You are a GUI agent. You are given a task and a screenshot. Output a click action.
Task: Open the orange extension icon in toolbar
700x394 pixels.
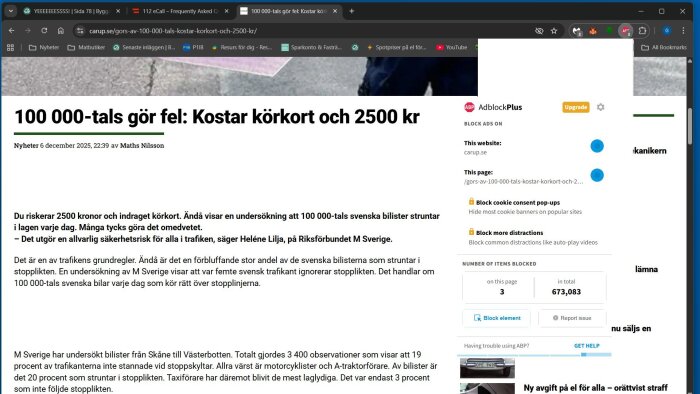pos(593,31)
